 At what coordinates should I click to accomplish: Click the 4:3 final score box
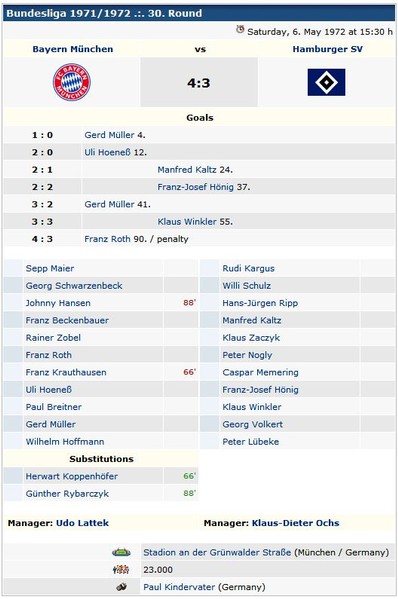tap(199, 82)
